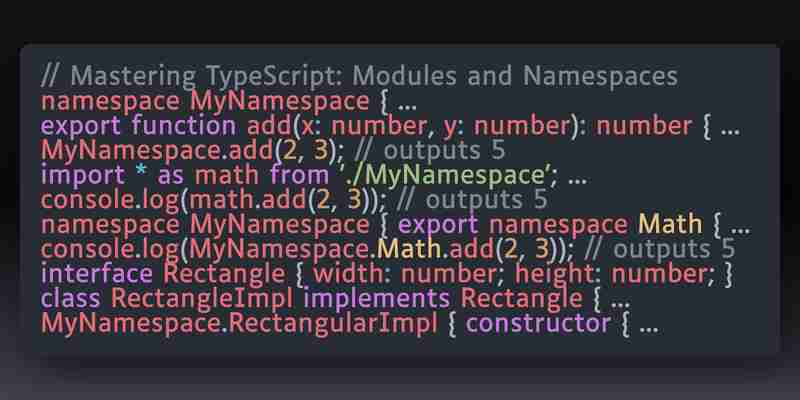800x400 pixels.
Task: Click the line 'MyNamespace.RectangularImpl { constructor { ...'
Action: click(x=349, y=324)
